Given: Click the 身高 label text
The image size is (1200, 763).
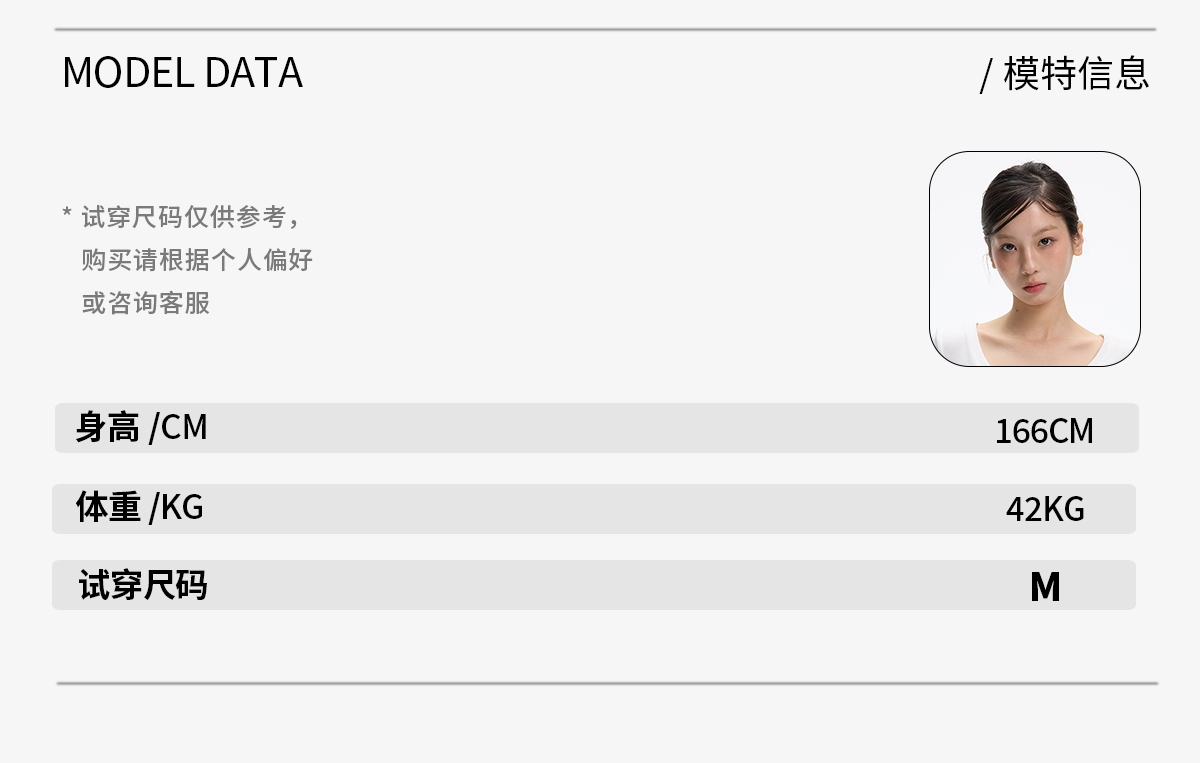Looking at the screenshot, I should (107, 428).
